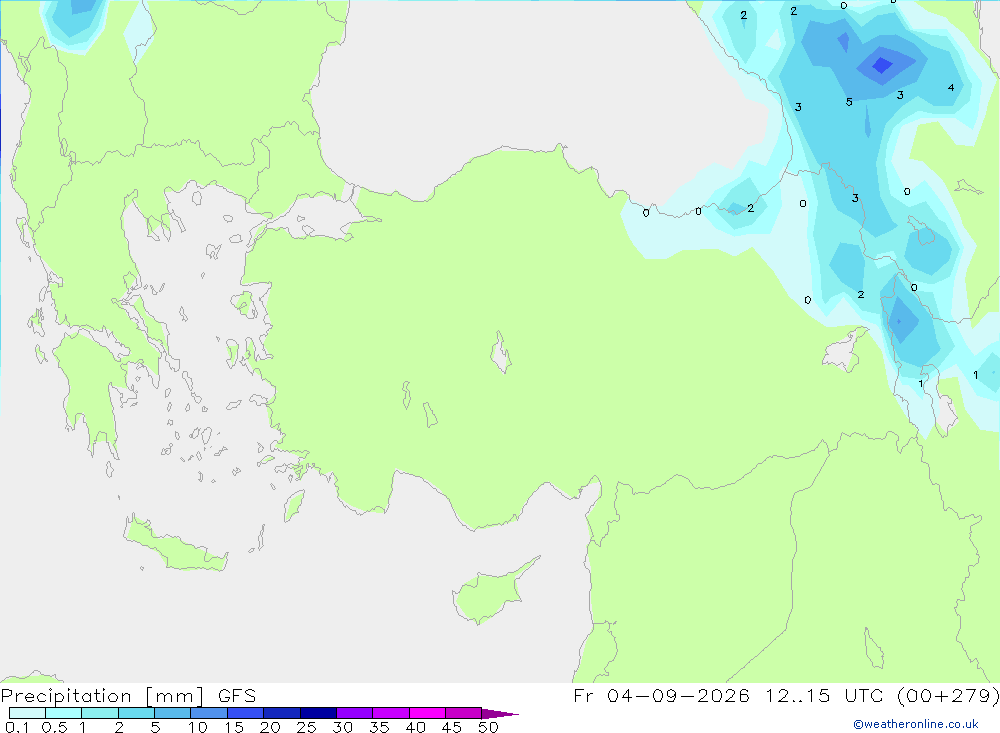
Task: Select the 45–50 mm legend swatch
Action: tap(464, 713)
